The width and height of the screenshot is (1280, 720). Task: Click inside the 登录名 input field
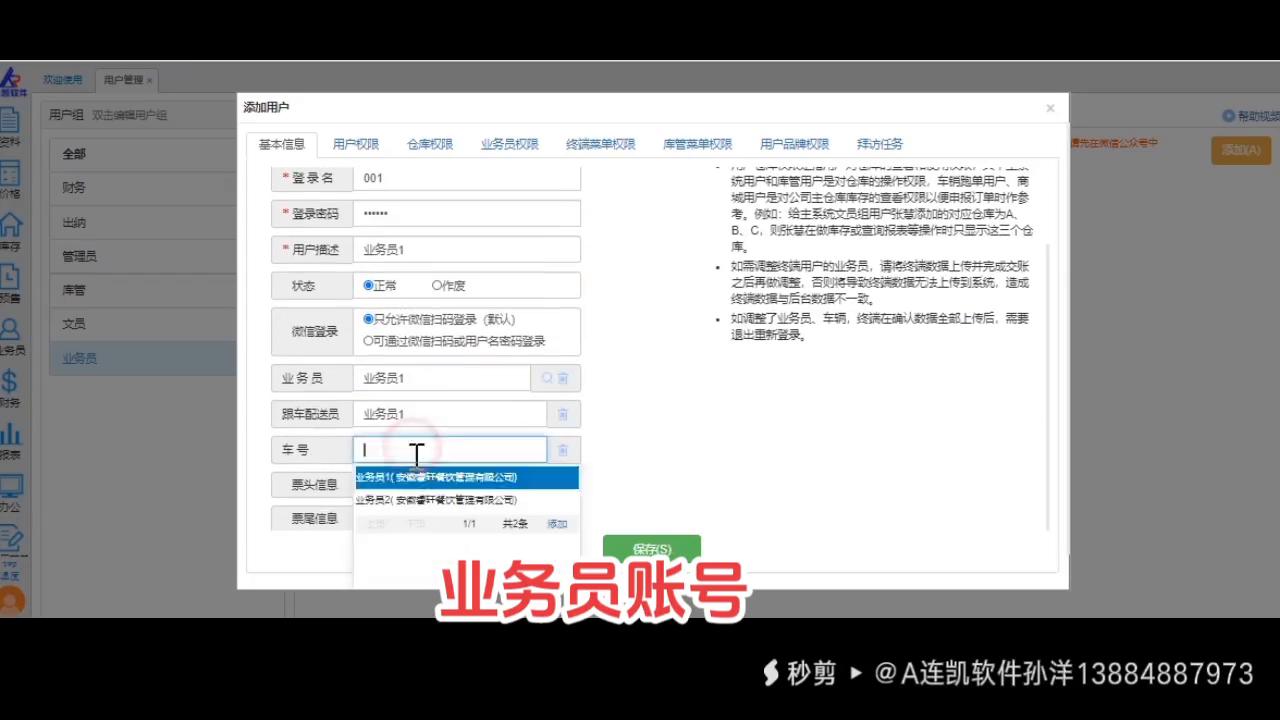point(450,177)
